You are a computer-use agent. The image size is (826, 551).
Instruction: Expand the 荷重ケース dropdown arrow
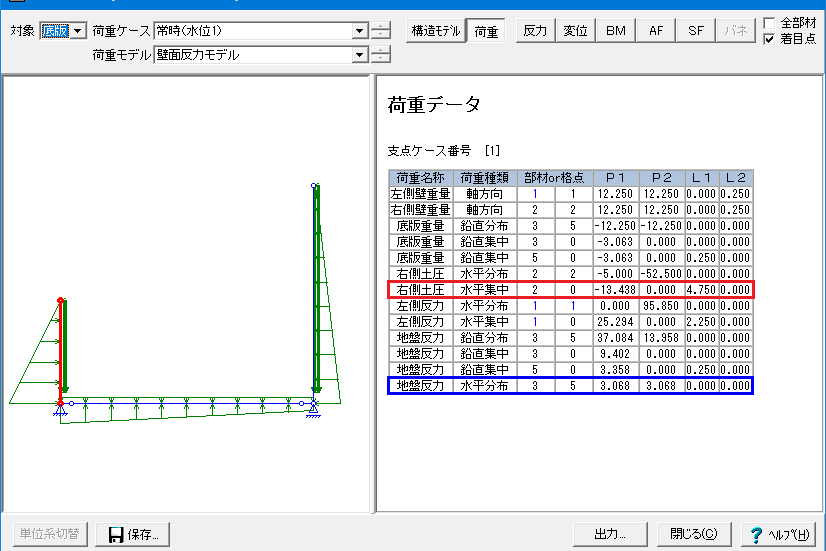[x=360, y=31]
